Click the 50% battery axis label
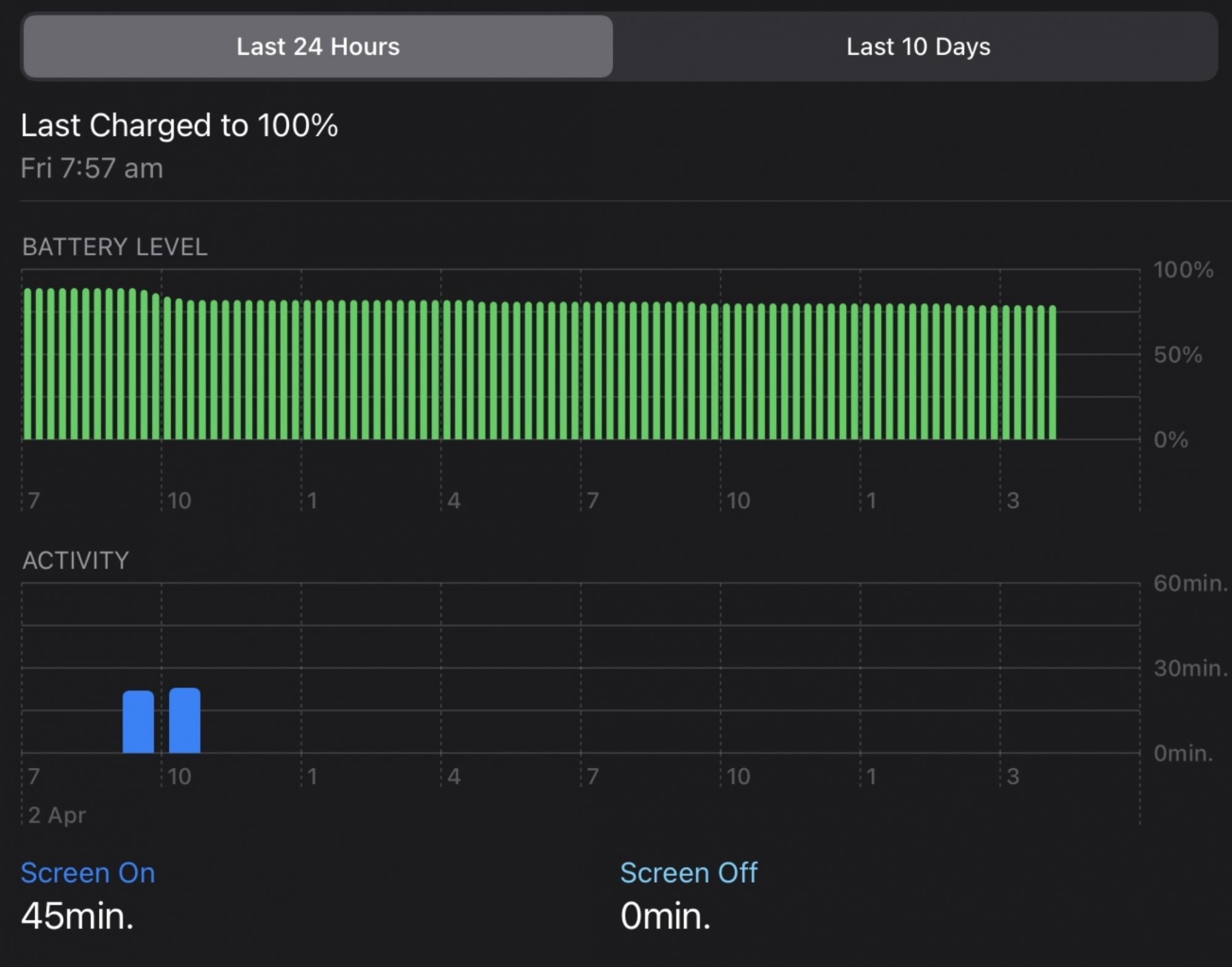The width and height of the screenshot is (1232, 967). click(1177, 355)
